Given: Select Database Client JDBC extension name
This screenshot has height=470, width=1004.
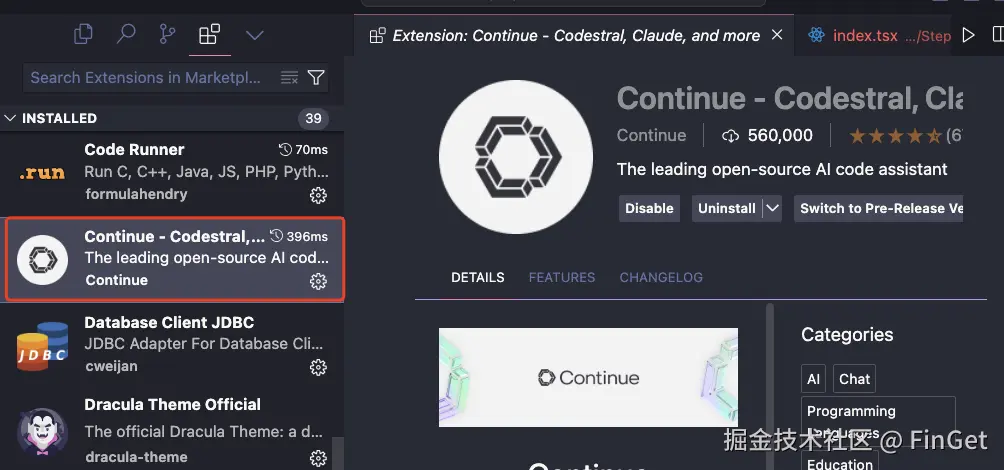Looking at the screenshot, I should click(x=169, y=322).
